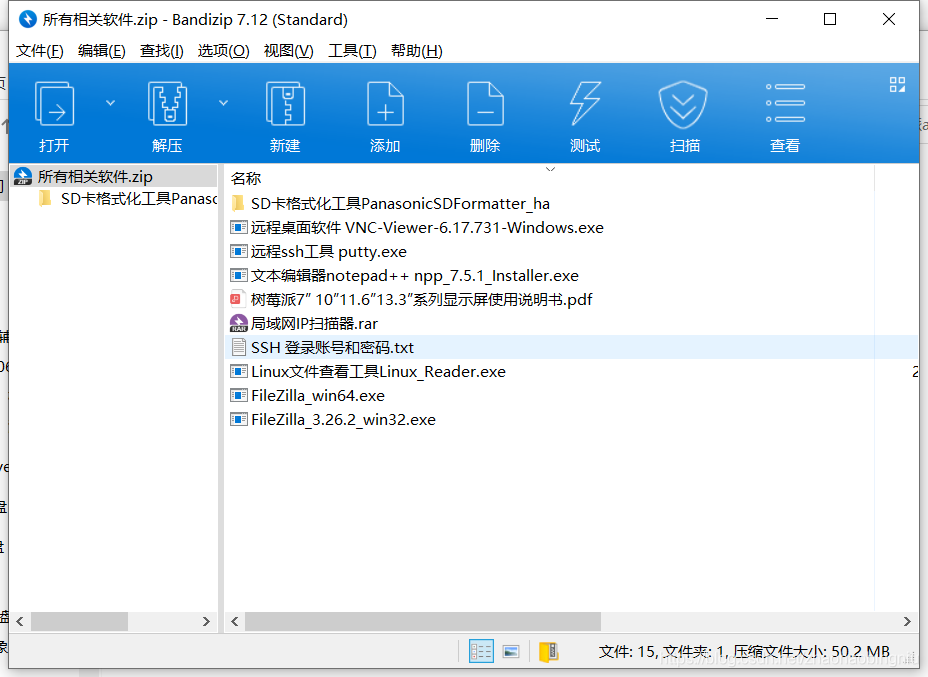Click the text file icon of SSH 登录账号

(x=239, y=347)
